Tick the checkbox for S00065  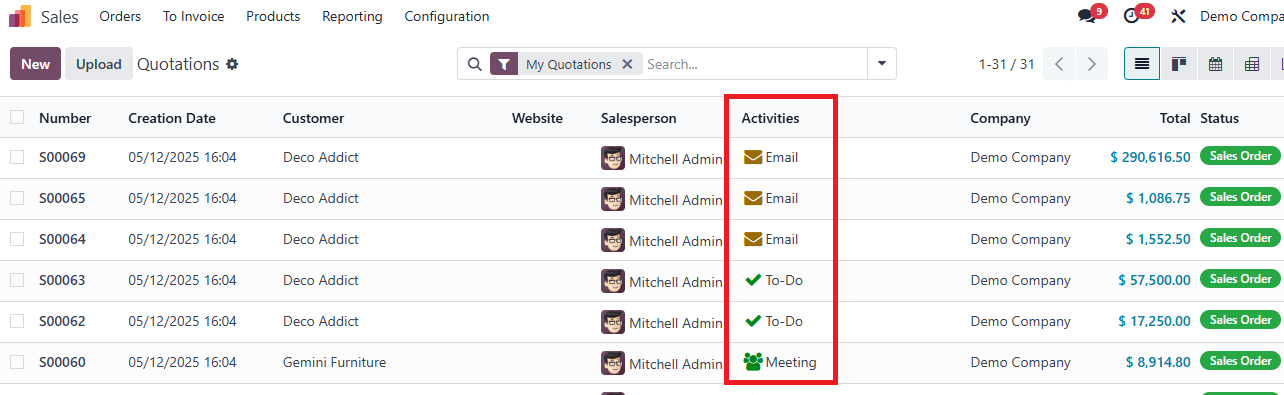pyautogui.click(x=17, y=198)
